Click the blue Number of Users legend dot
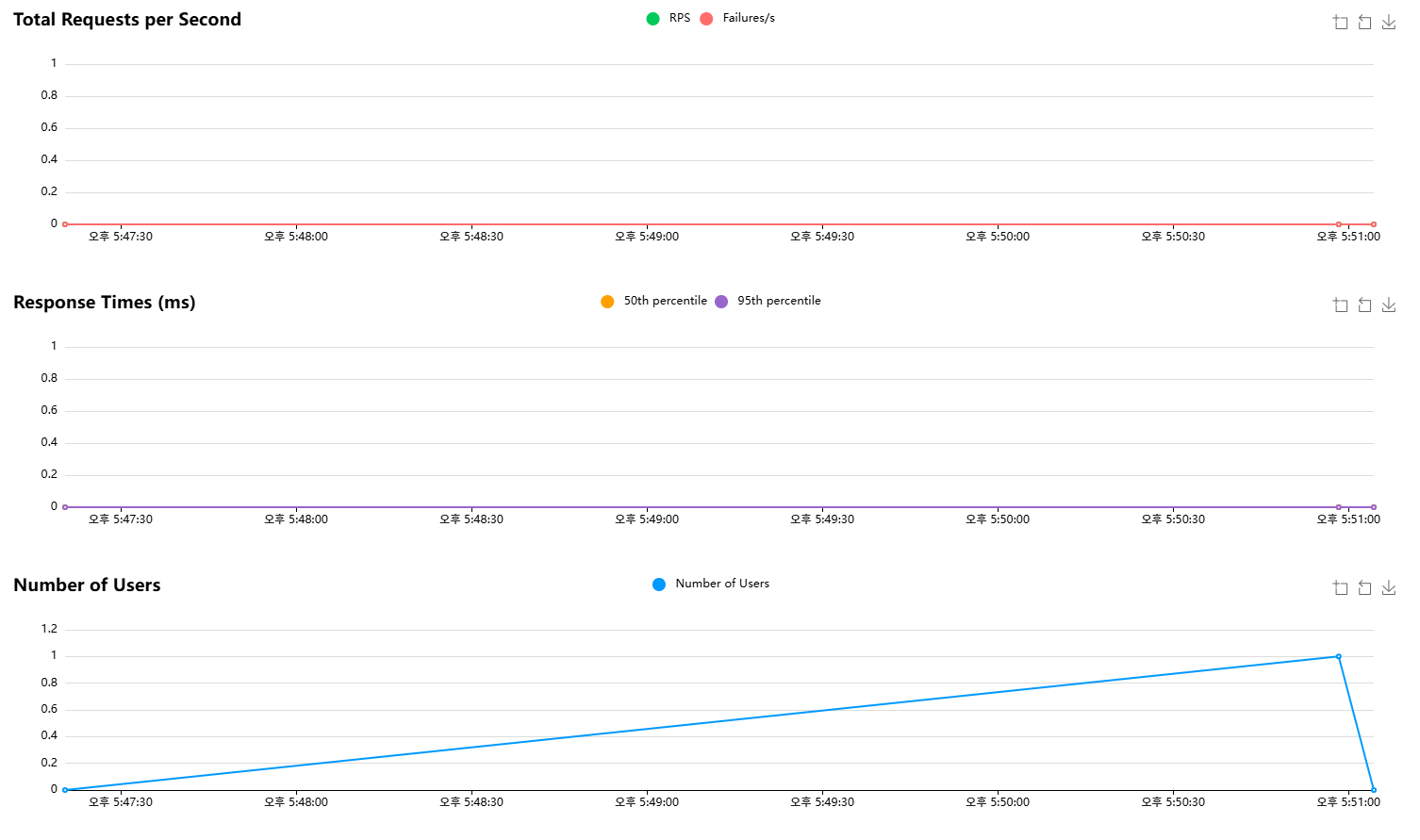The image size is (1420, 840). coord(659,585)
